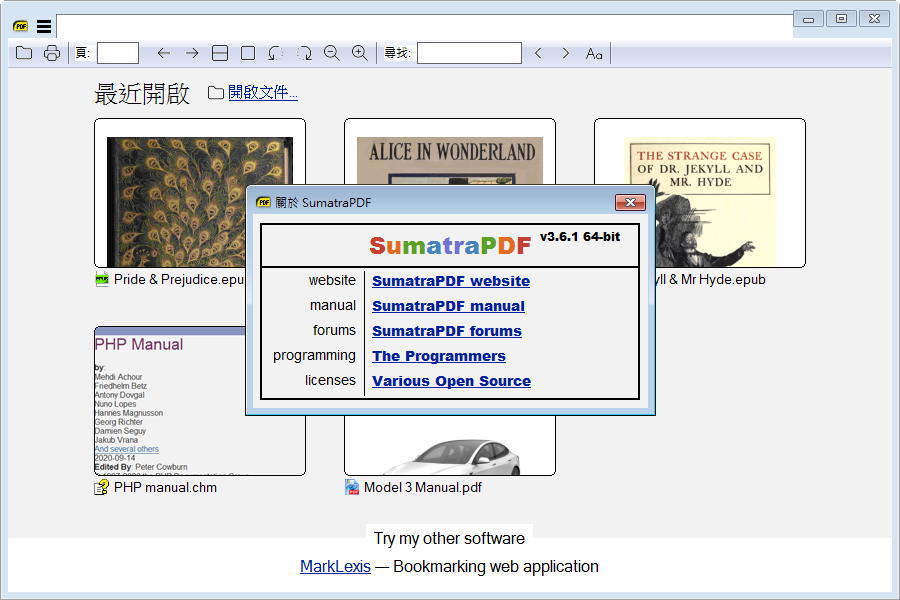This screenshot has height=600, width=900.
Task: Zoom out with the magnifier minus icon
Action: 331,53
